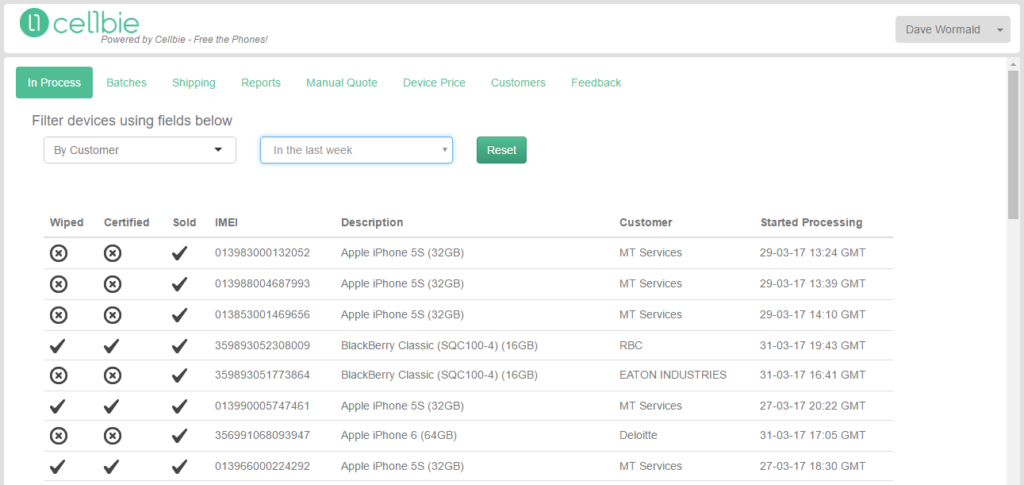Click the Description column header
Screen dimensions: 1024x485
(372, 223)
